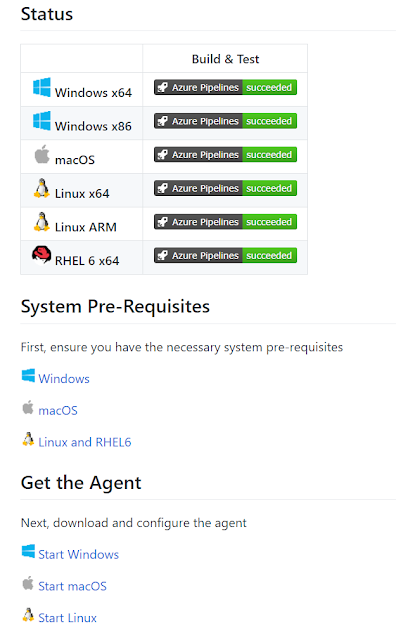Viewport: 396px width, 640px height.
Task: Click the Status heading
Action: click(x=47, y=14)
